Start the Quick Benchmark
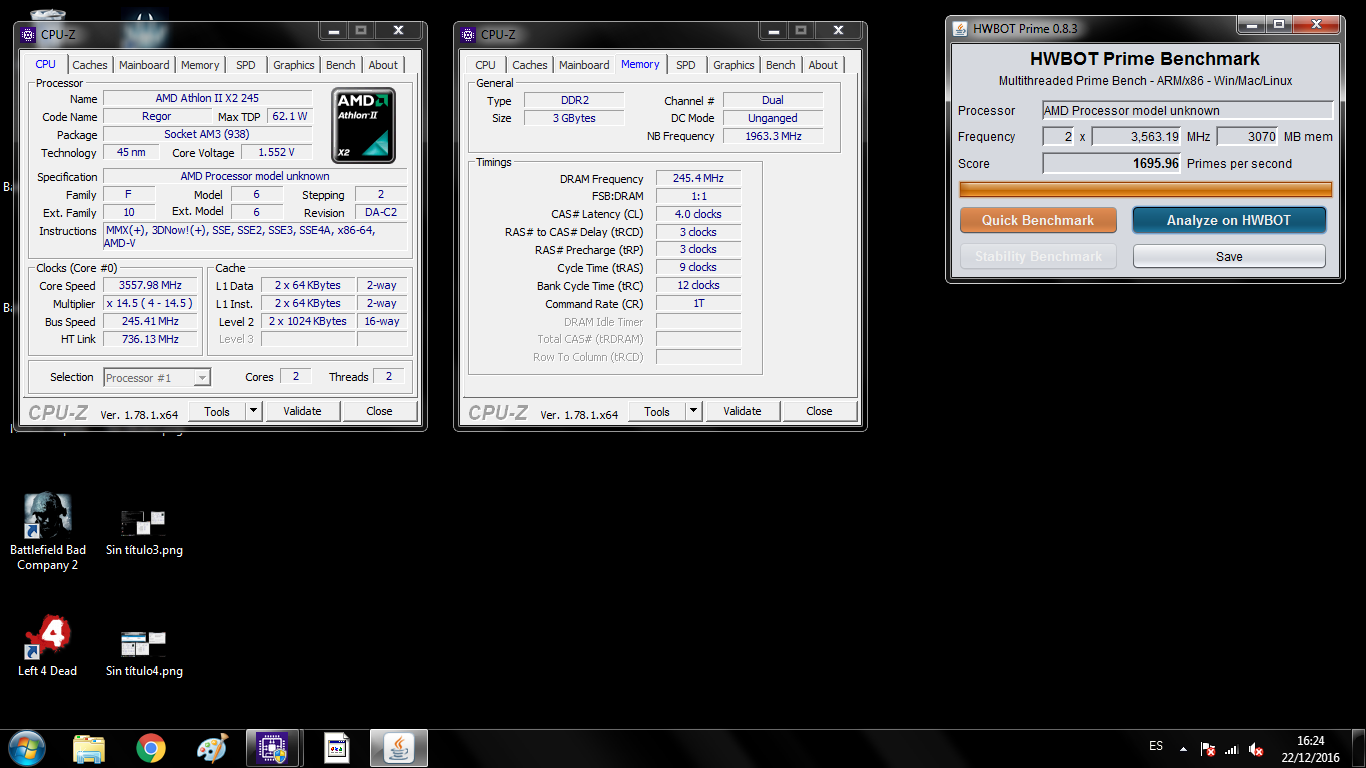The height and width of the screenshot is (768, 1366). tap(1038, 220)
